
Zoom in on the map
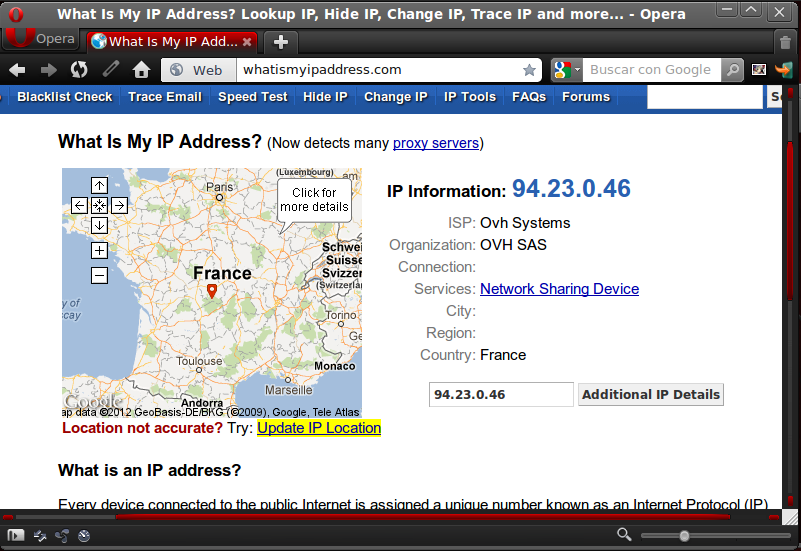pos(99,250)
